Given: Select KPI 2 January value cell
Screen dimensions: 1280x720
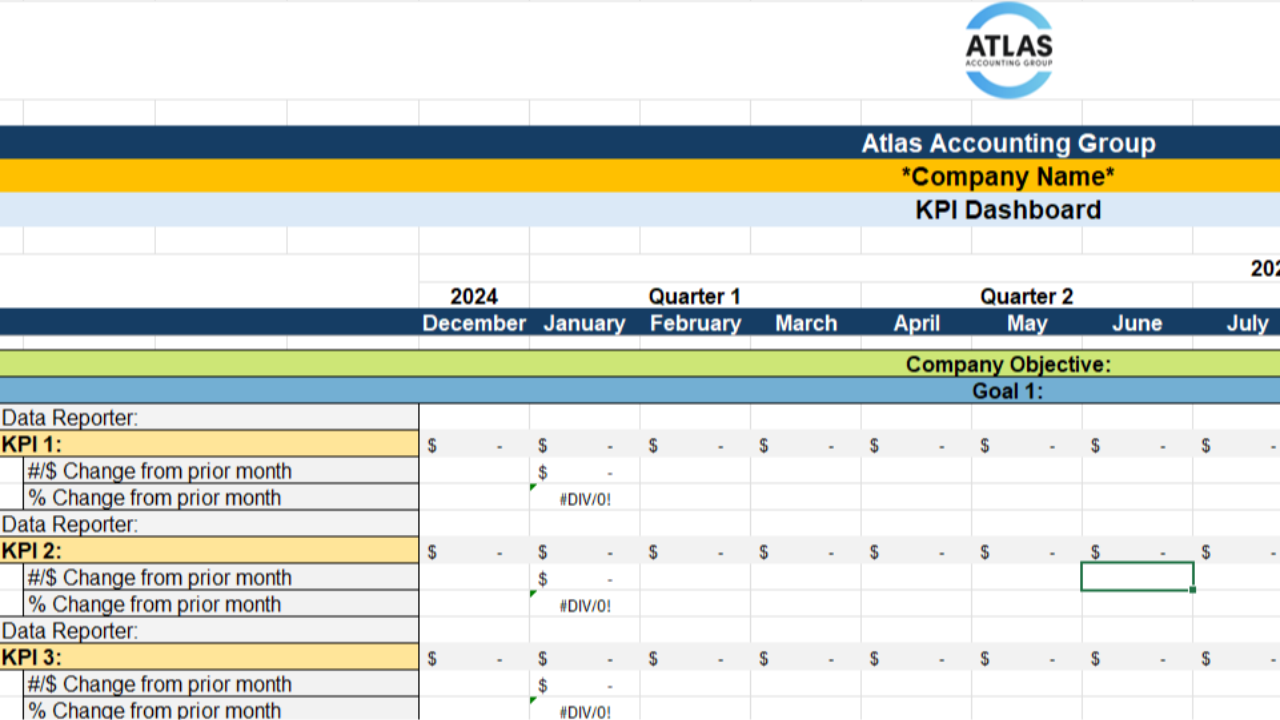Looking at the screenshot, I should pos(585,551).
